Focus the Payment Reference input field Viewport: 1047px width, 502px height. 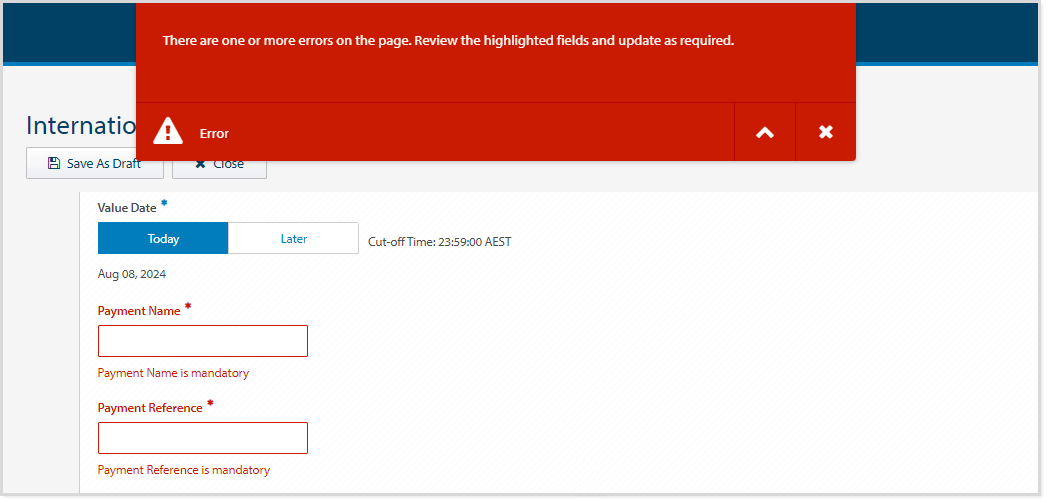pyautogui.click(x=203, y=438)
